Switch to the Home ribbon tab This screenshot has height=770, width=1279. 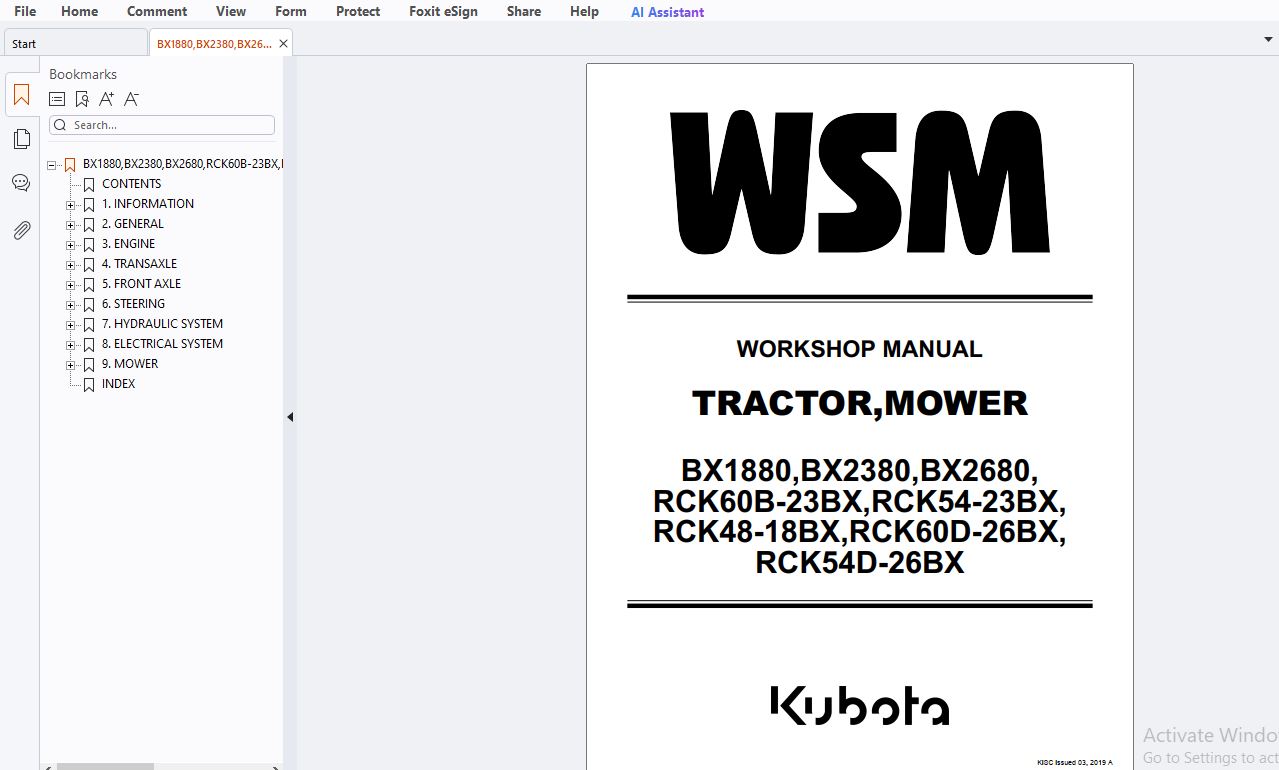pos(79,11)
